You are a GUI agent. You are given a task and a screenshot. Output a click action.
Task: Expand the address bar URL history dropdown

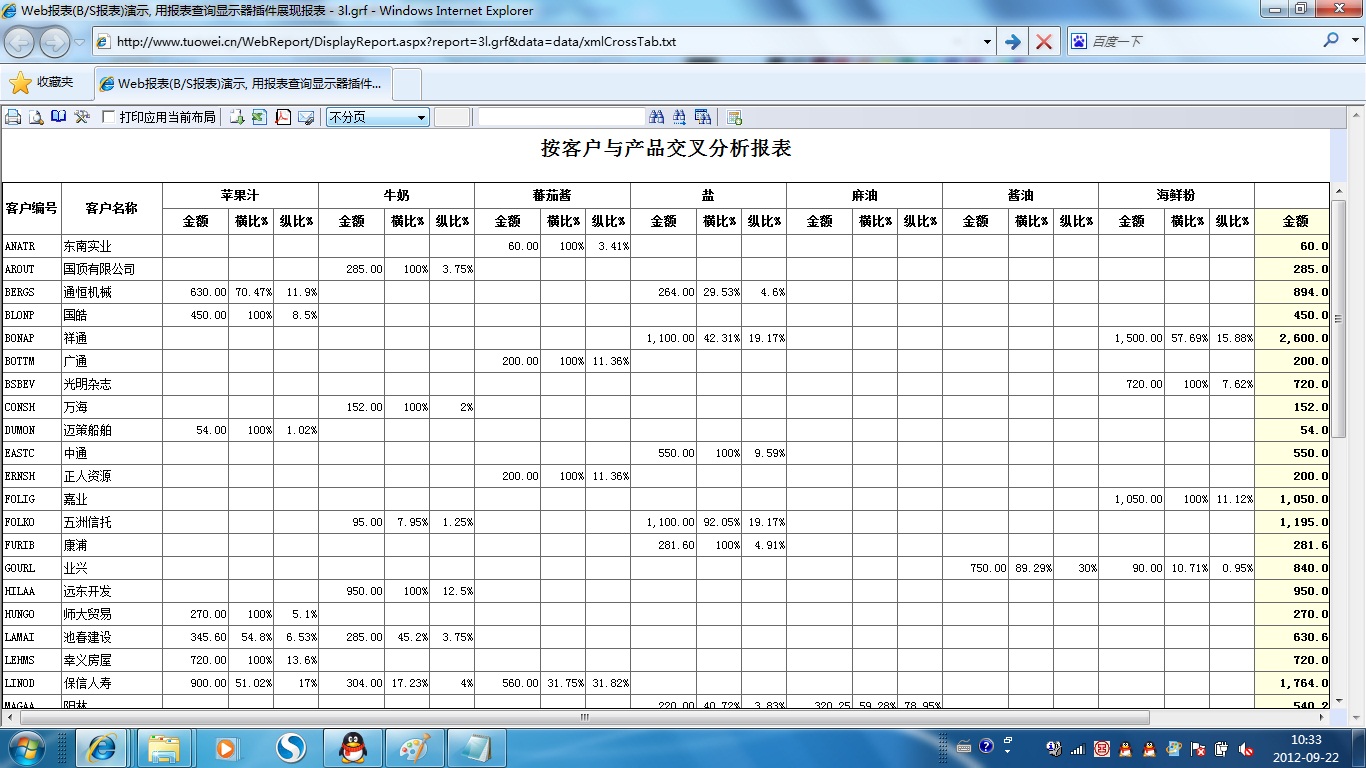point(987,42)
